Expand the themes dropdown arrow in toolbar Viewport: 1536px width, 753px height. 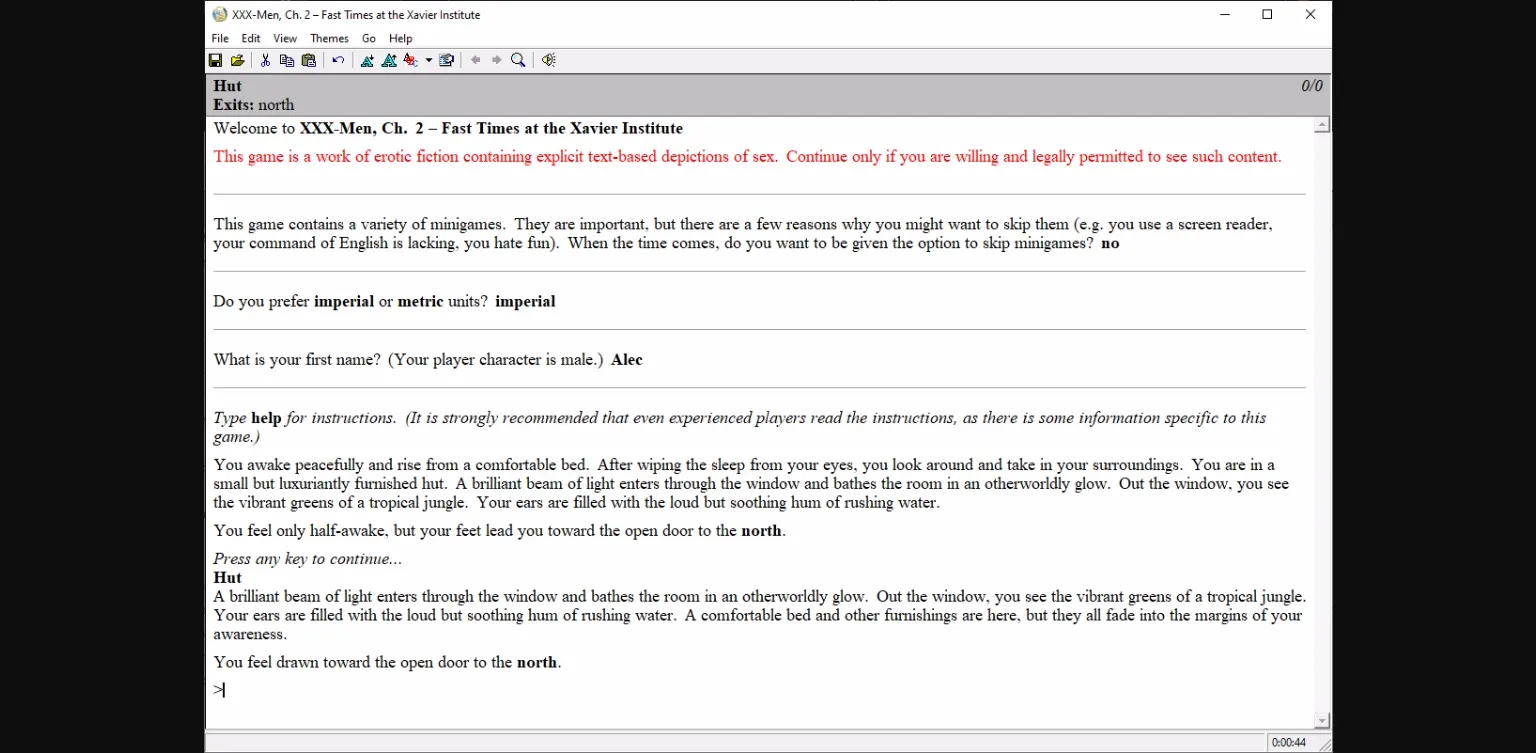coord(429,60)
